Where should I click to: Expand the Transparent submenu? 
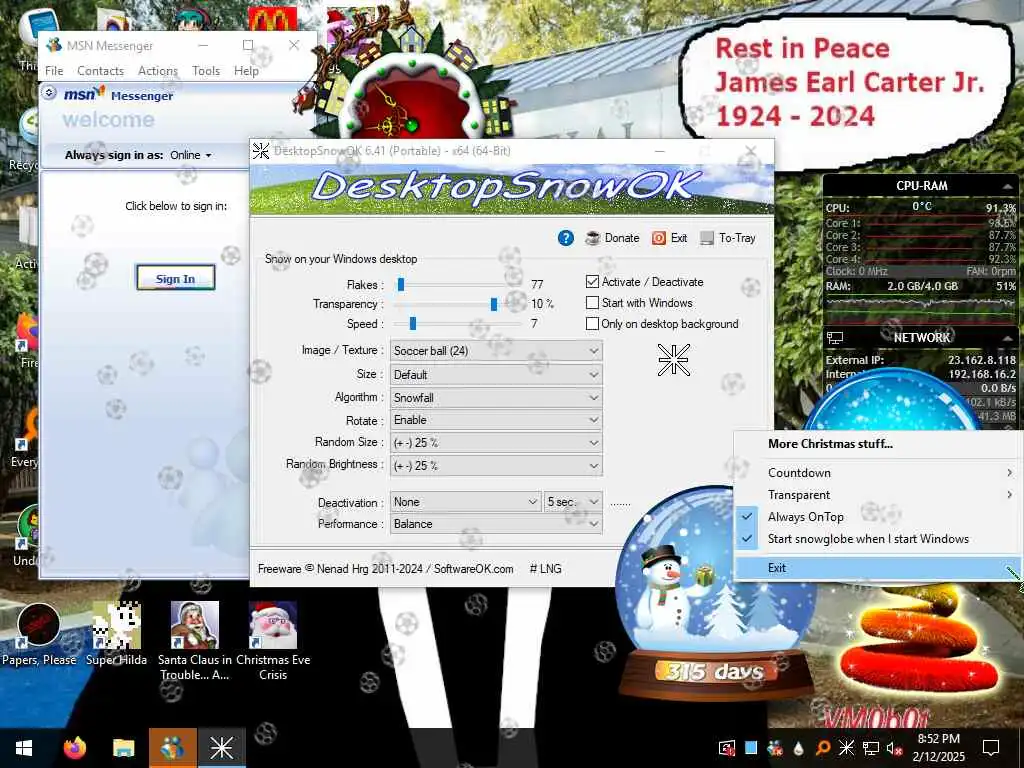(x=877, y=495)
